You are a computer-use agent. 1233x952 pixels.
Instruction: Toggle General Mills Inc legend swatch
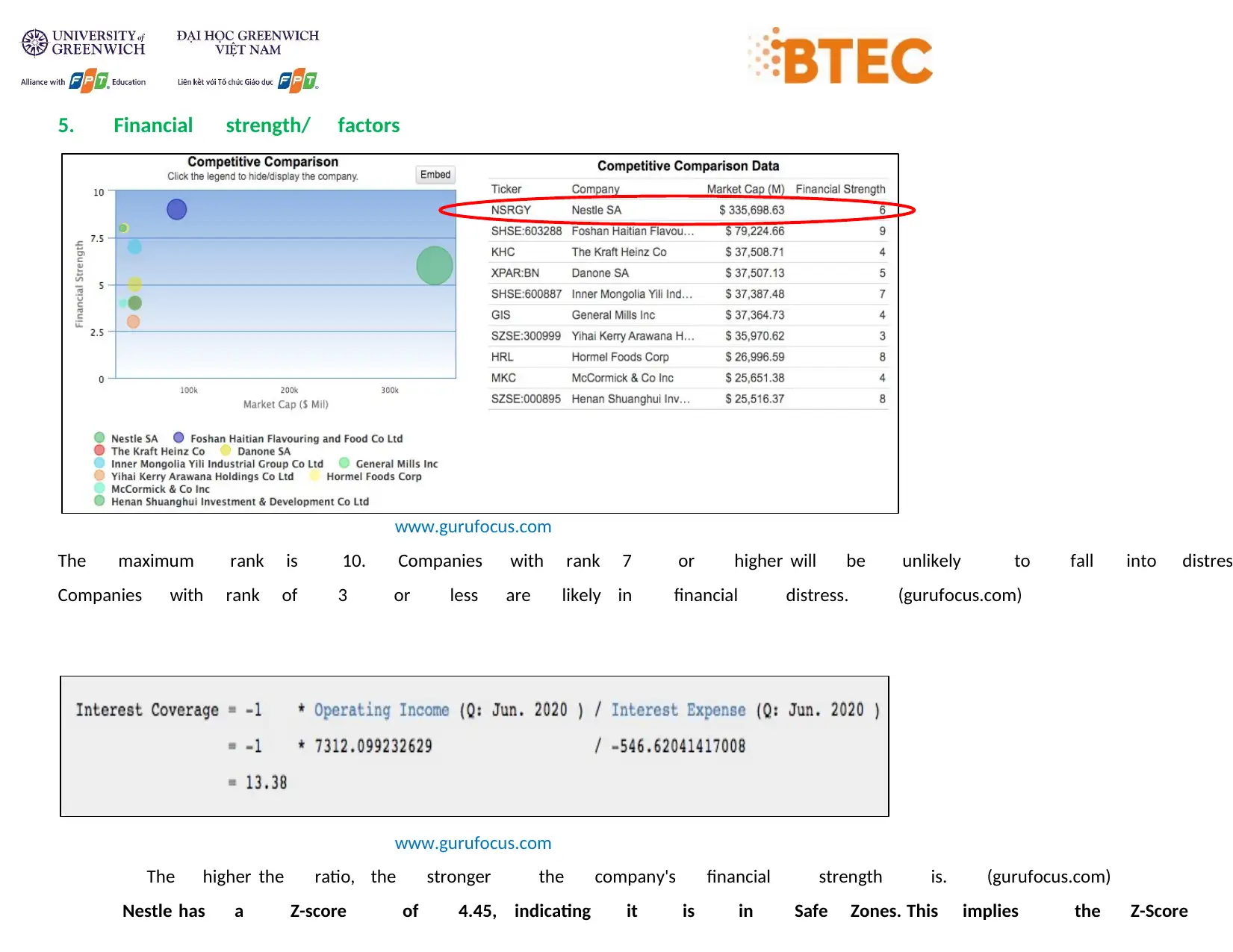pyautogui.click(x=344, y=463)
